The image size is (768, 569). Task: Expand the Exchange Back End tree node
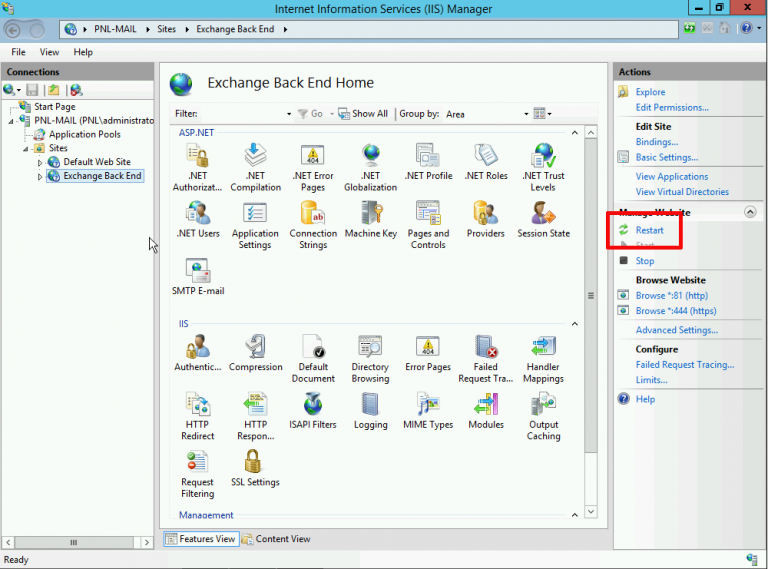coord(40,177)
